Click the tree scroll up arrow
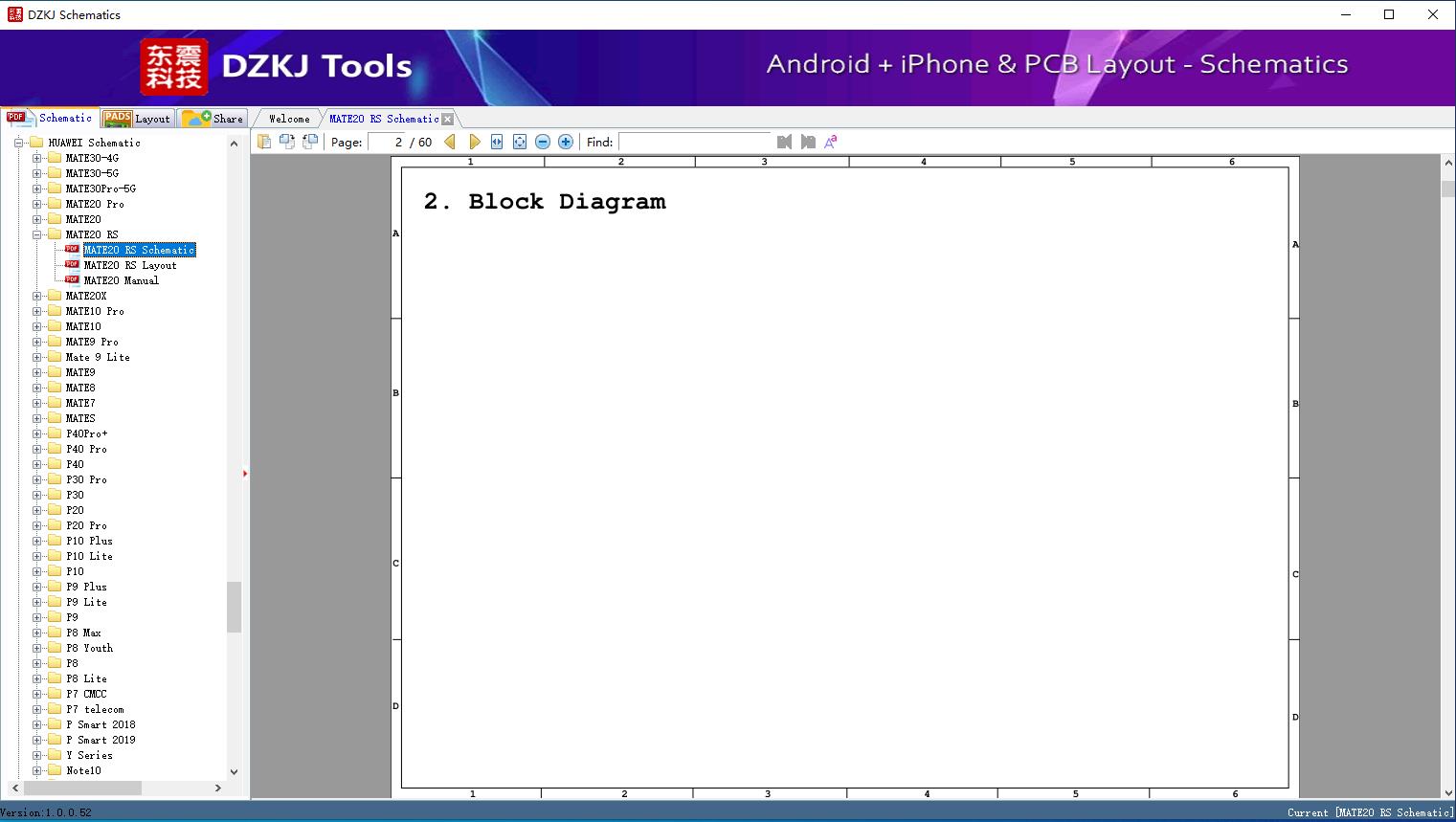The height and width of the screenshot is (822, 1456). [x=234, y=144]
